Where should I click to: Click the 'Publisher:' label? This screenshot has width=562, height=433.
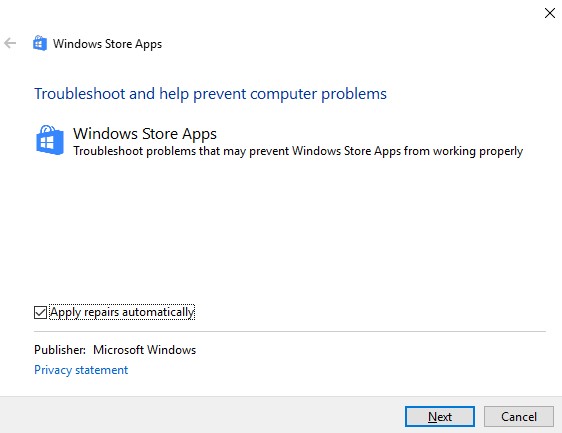[x=60, y=350]
